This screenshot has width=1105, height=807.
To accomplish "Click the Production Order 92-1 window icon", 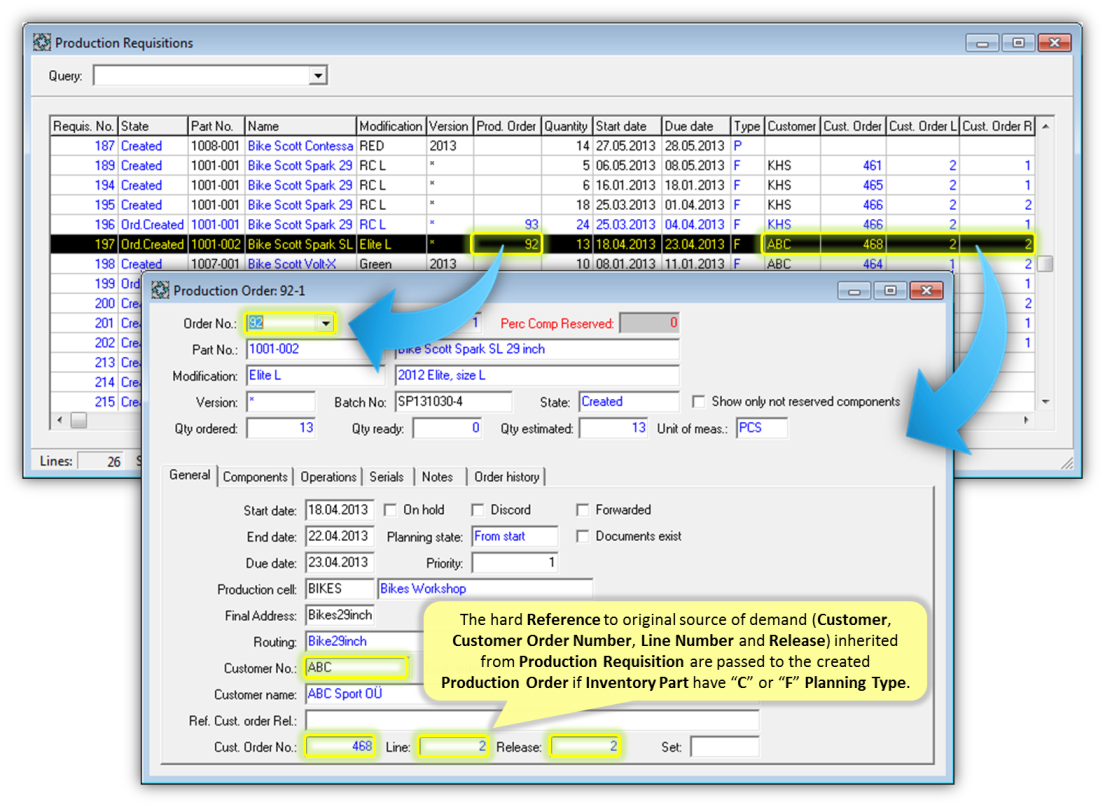I will pos(161,290).
